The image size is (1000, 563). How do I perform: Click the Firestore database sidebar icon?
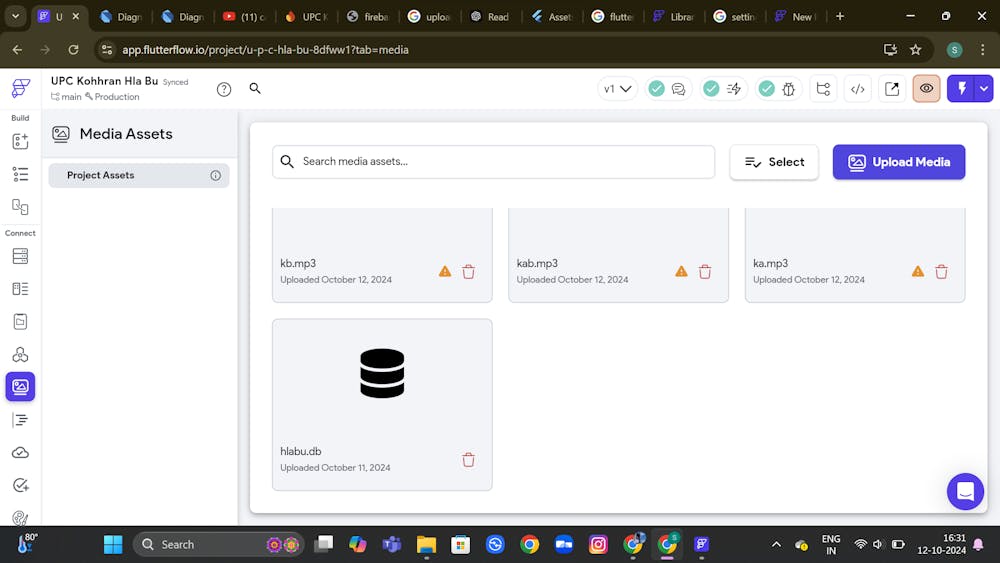(x=20, y=256)
